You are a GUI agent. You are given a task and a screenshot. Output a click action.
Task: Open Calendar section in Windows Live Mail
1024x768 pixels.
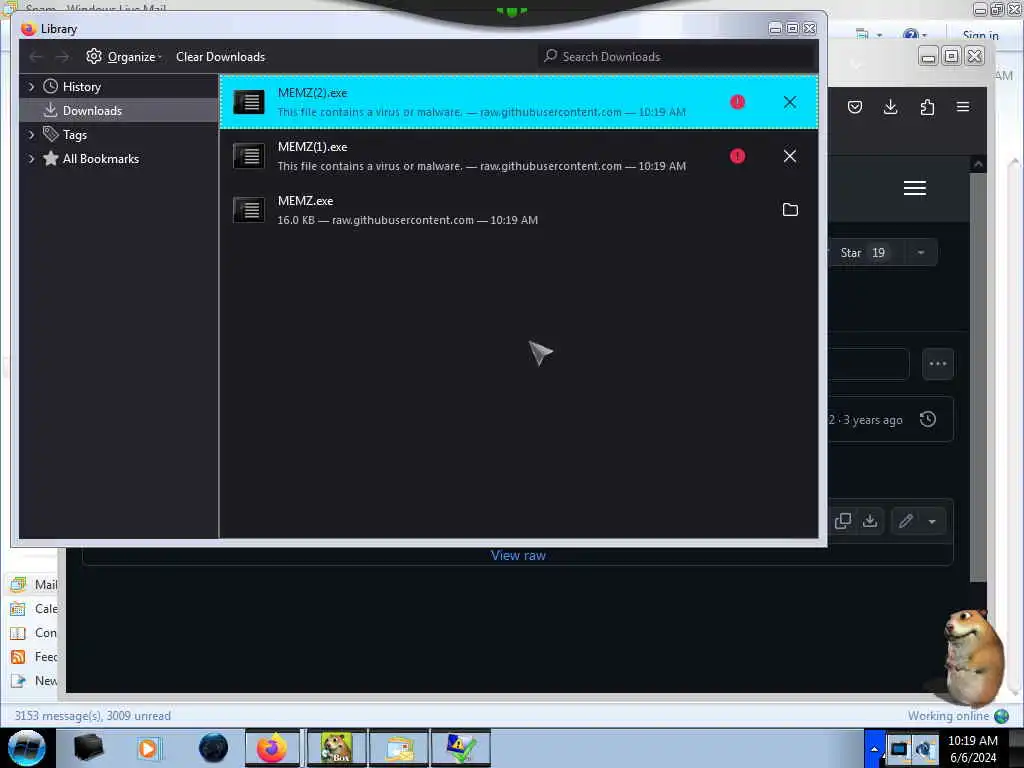(34, 609)
